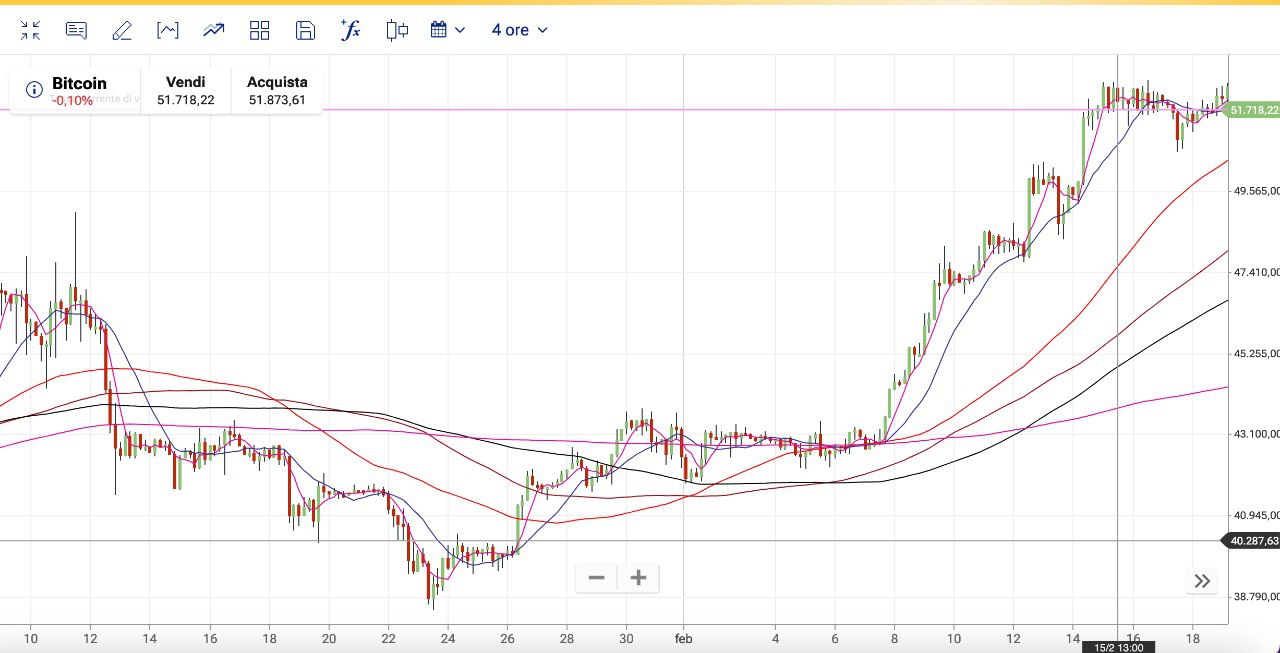The image size is (1280, 653).
Task: Select the pencil drawing tool
Action: click(122, 30)
